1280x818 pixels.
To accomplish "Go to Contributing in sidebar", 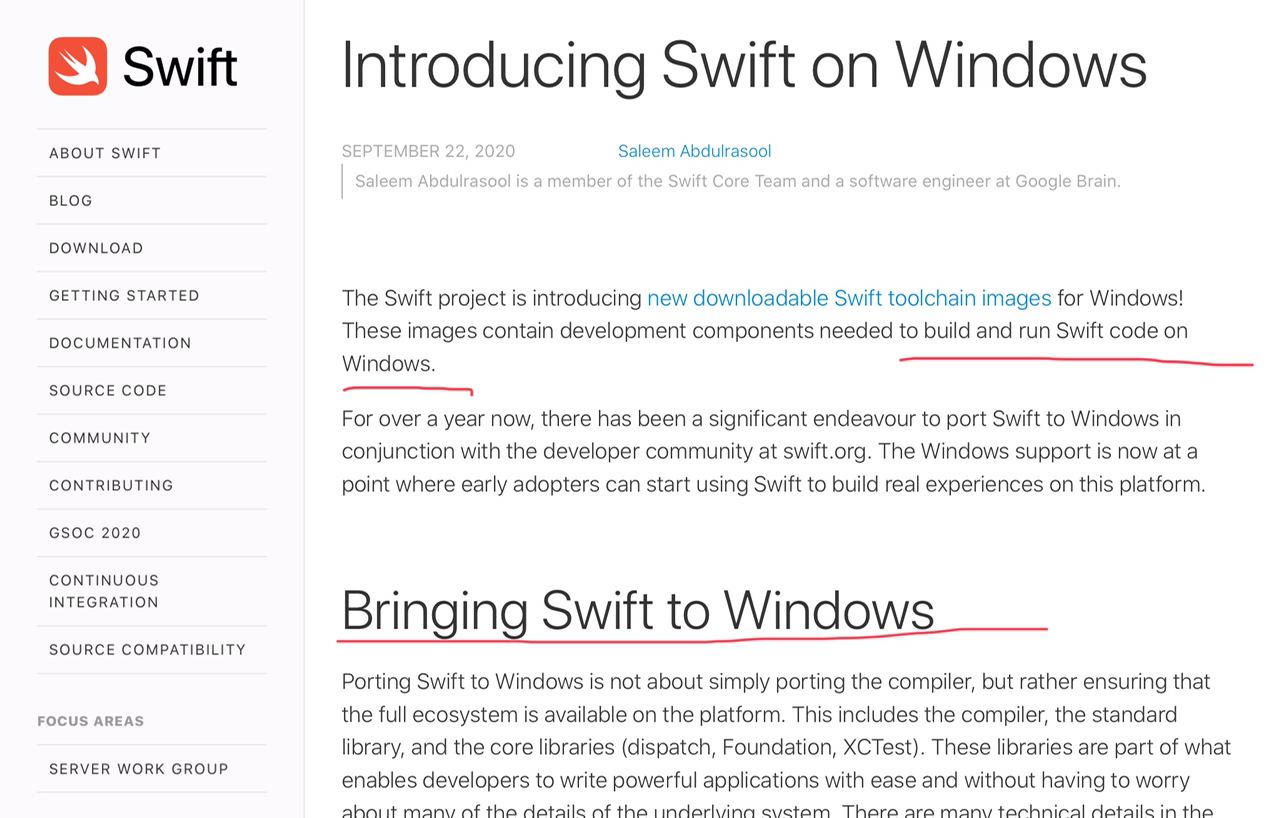I will [111, 485].
